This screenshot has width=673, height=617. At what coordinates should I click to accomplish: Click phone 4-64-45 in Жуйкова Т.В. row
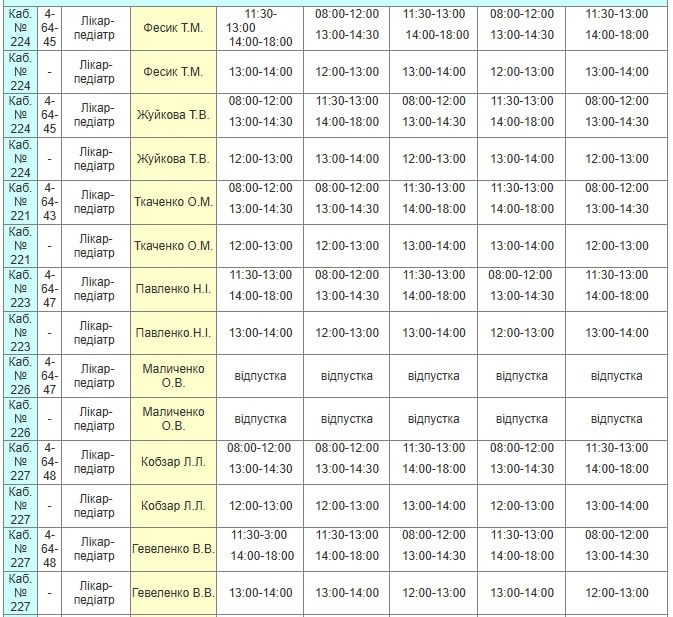(x=50, y=114)
